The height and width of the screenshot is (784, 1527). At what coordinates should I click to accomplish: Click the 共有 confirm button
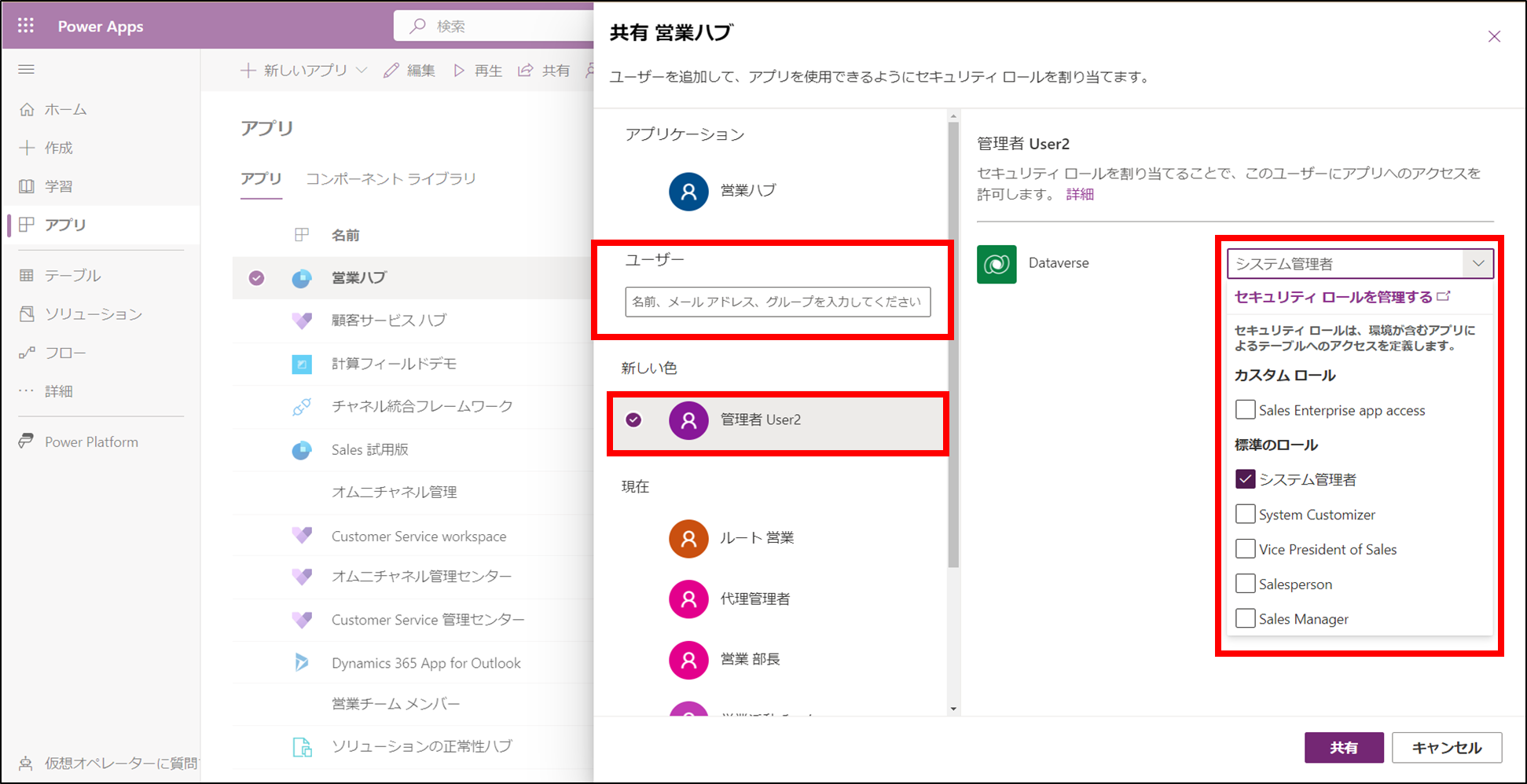(1344, 748)
